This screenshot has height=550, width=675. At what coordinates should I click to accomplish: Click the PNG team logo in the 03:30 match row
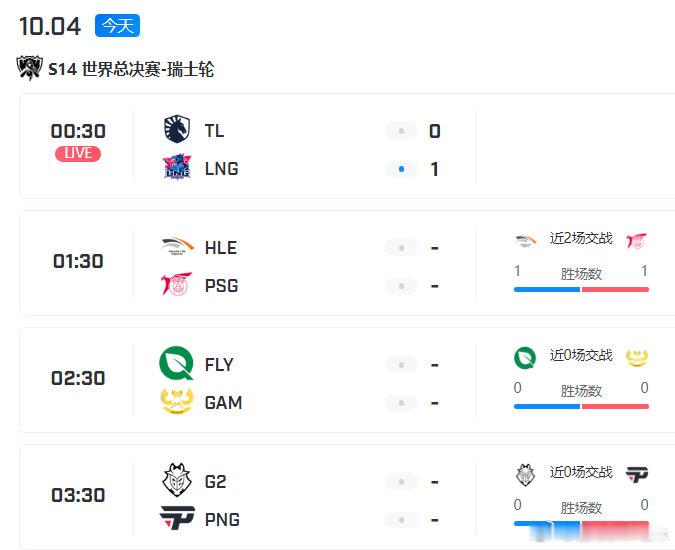pyautogui.click(x=177, y=518)
